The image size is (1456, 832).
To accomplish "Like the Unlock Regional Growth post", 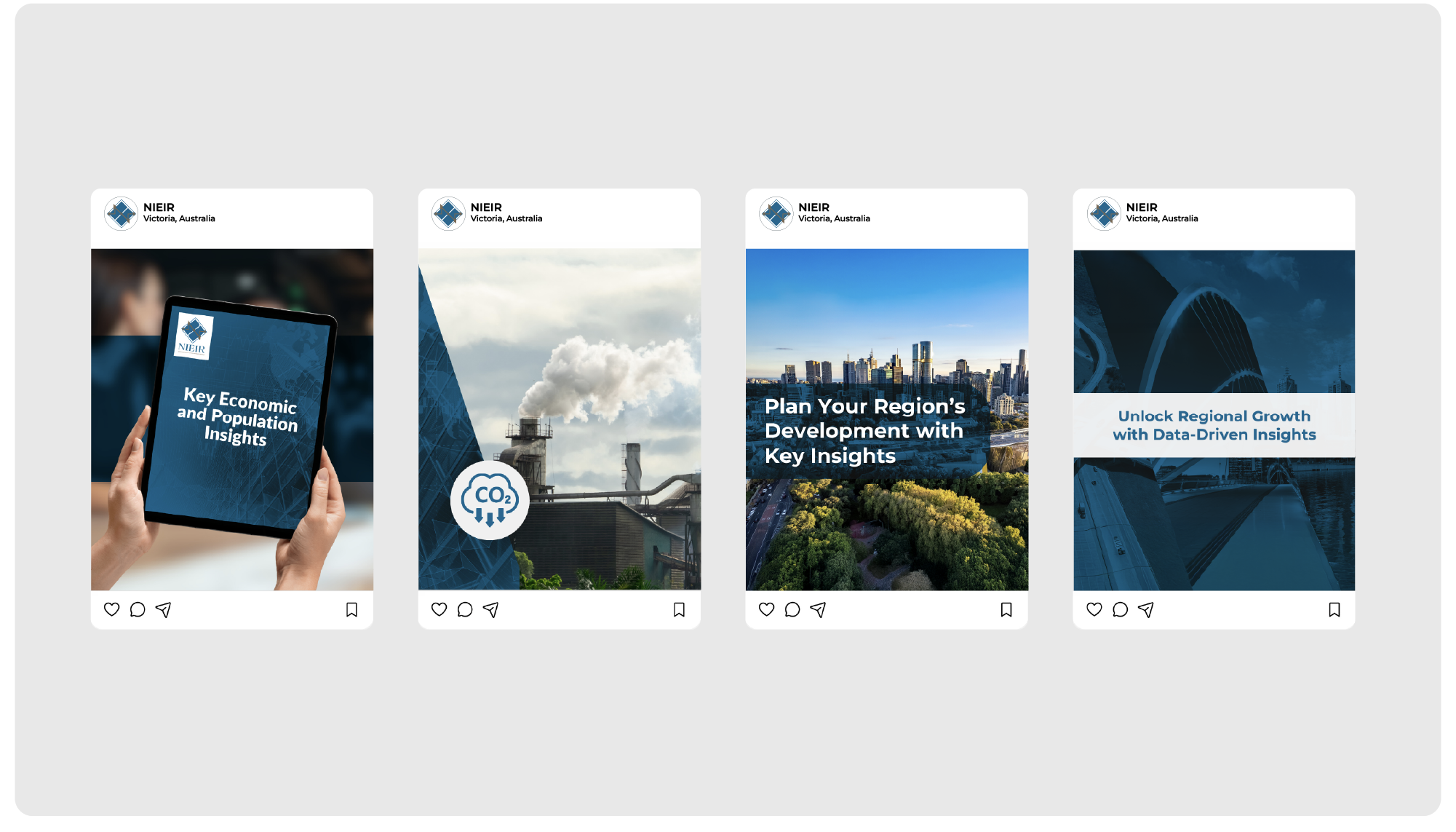I will pos(1094,609).
